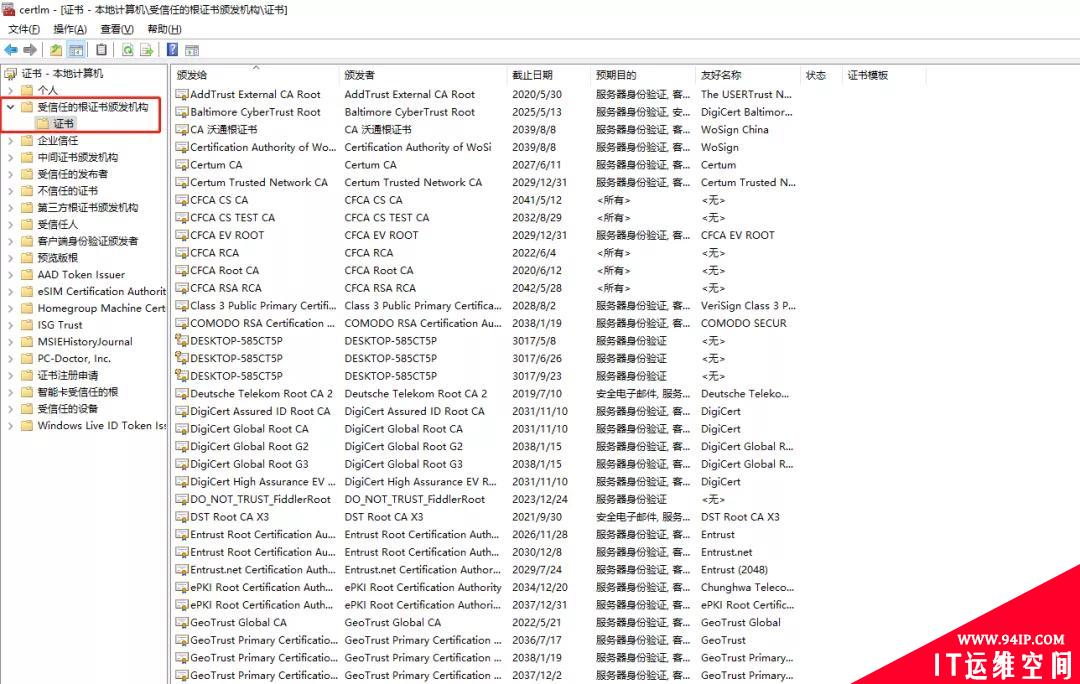Viewport: 1080px width, 684px height.
Task: Expand the eSIM Certification Authorit node
Action: point(10,291)
